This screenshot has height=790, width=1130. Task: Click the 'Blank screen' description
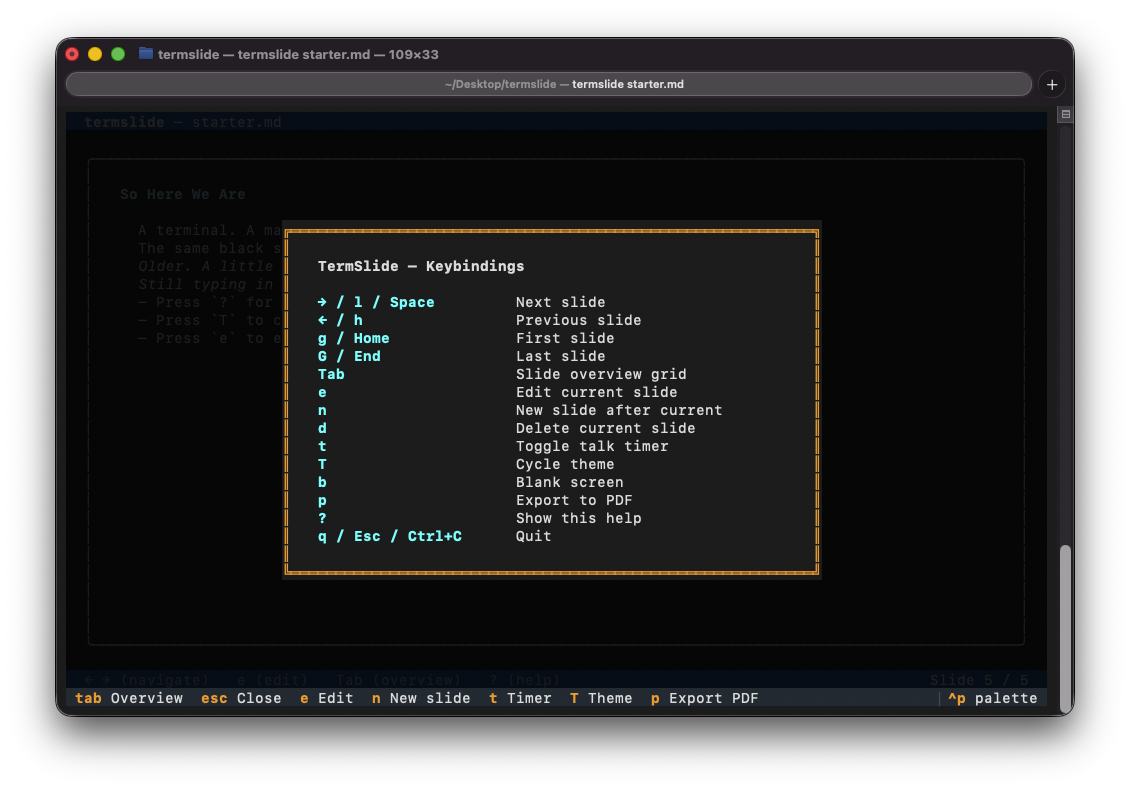point(569,482)
